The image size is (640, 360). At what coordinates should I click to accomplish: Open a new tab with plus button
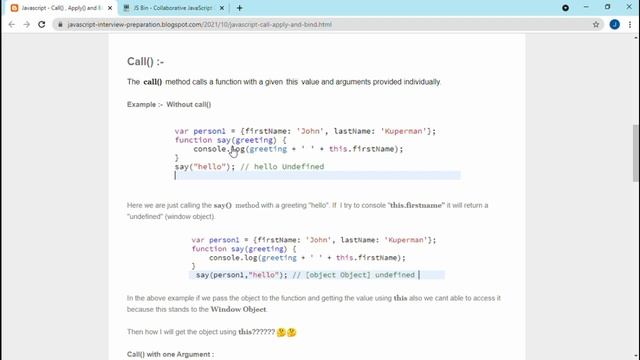point(240,8)
